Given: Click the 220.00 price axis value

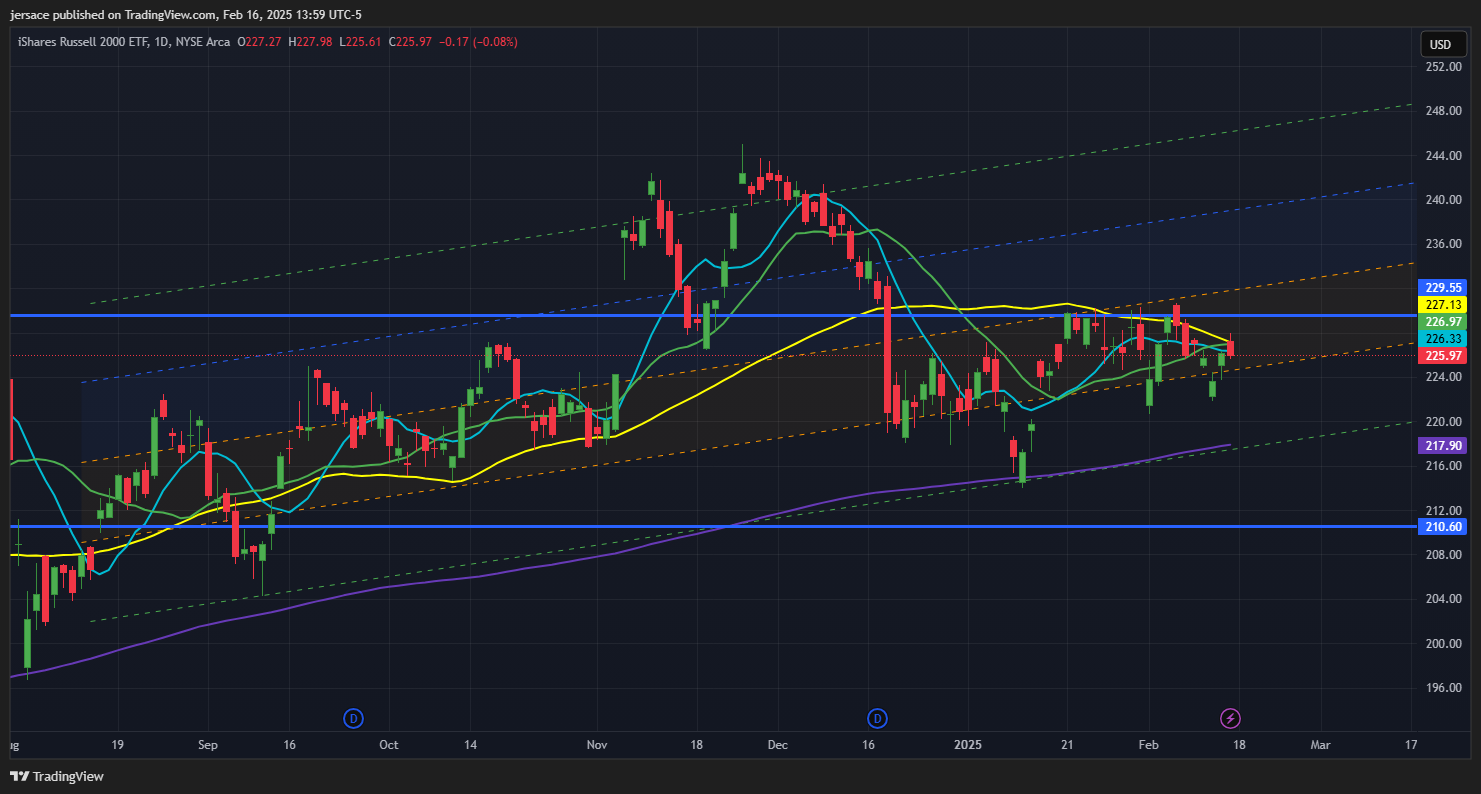Looking at the screenshot, I should (x=1443, y=421).
